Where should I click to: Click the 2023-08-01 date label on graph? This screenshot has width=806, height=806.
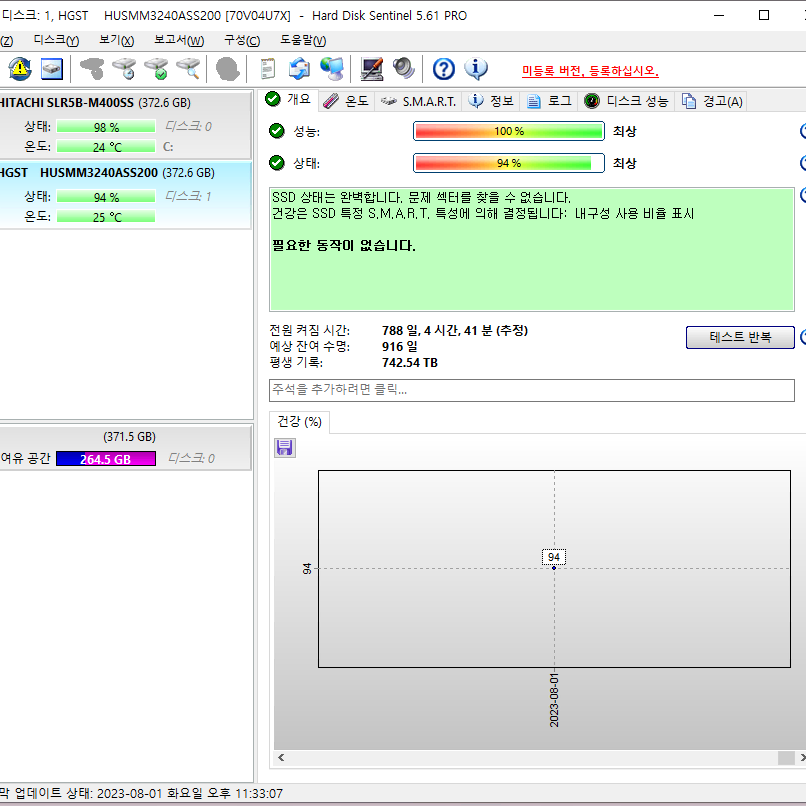[554, 700]
